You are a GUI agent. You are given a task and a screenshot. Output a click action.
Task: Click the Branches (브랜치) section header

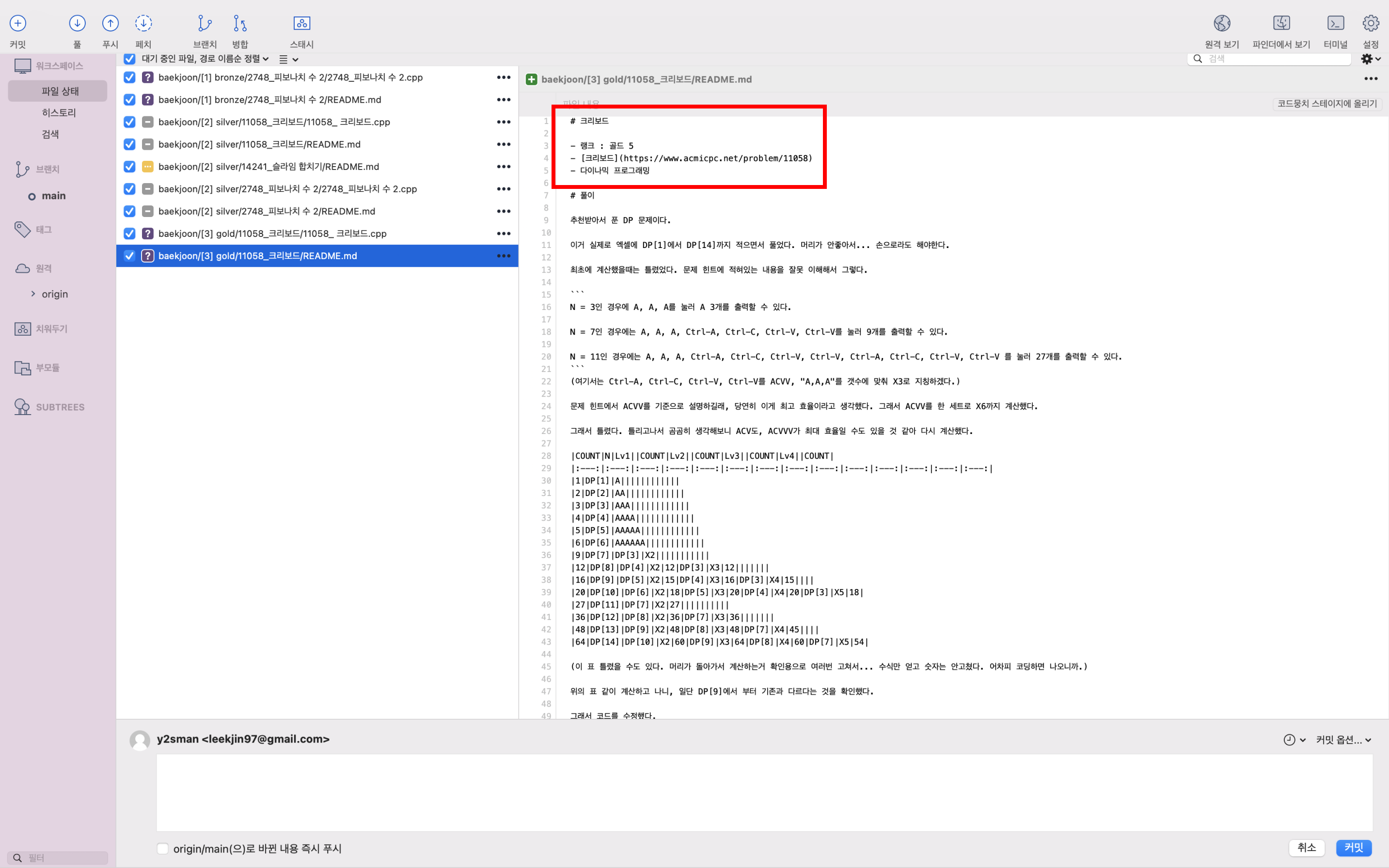point(47,170)
